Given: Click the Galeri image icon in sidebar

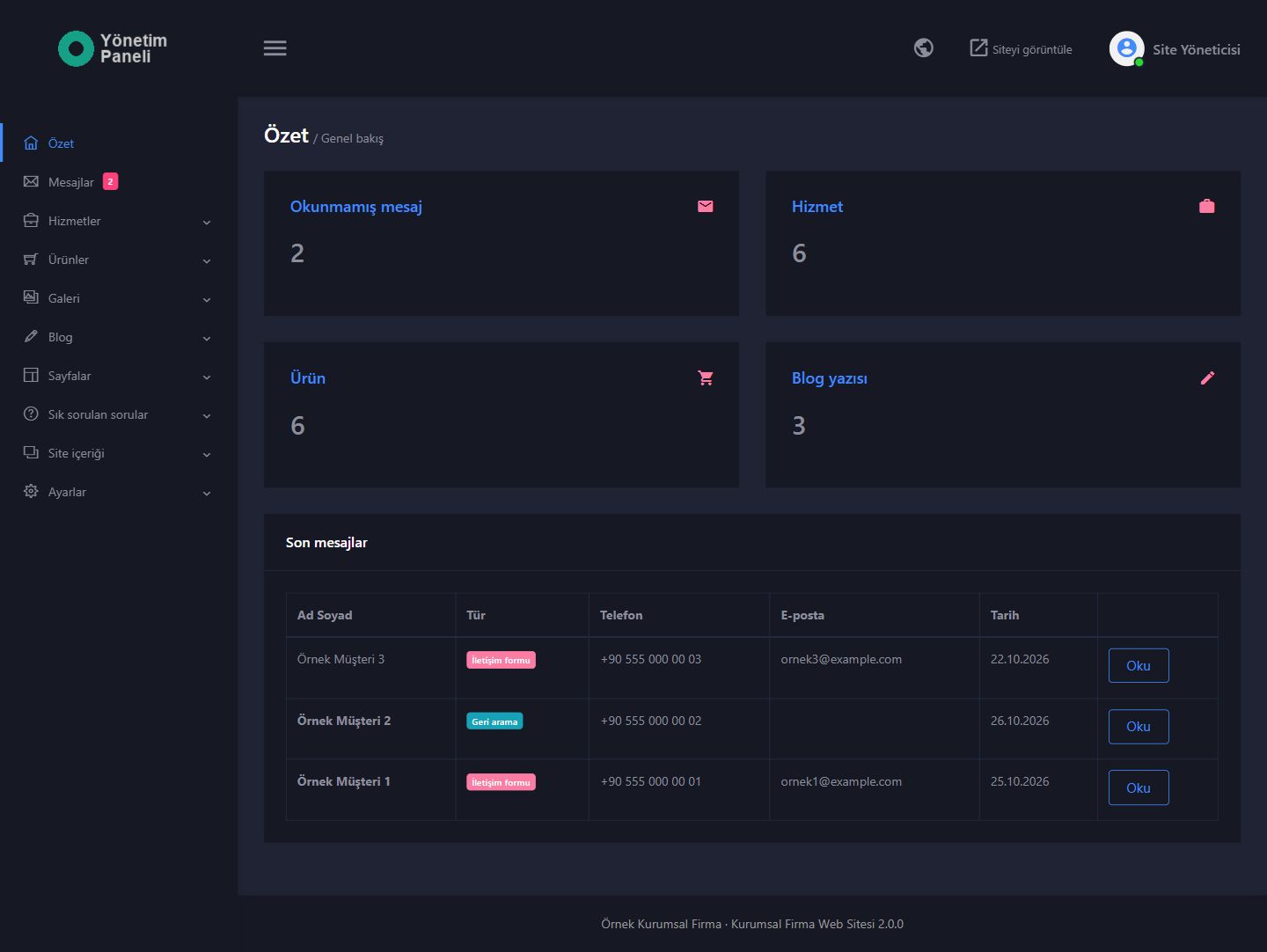Looking at the screenshot, I should pos(31,297).
